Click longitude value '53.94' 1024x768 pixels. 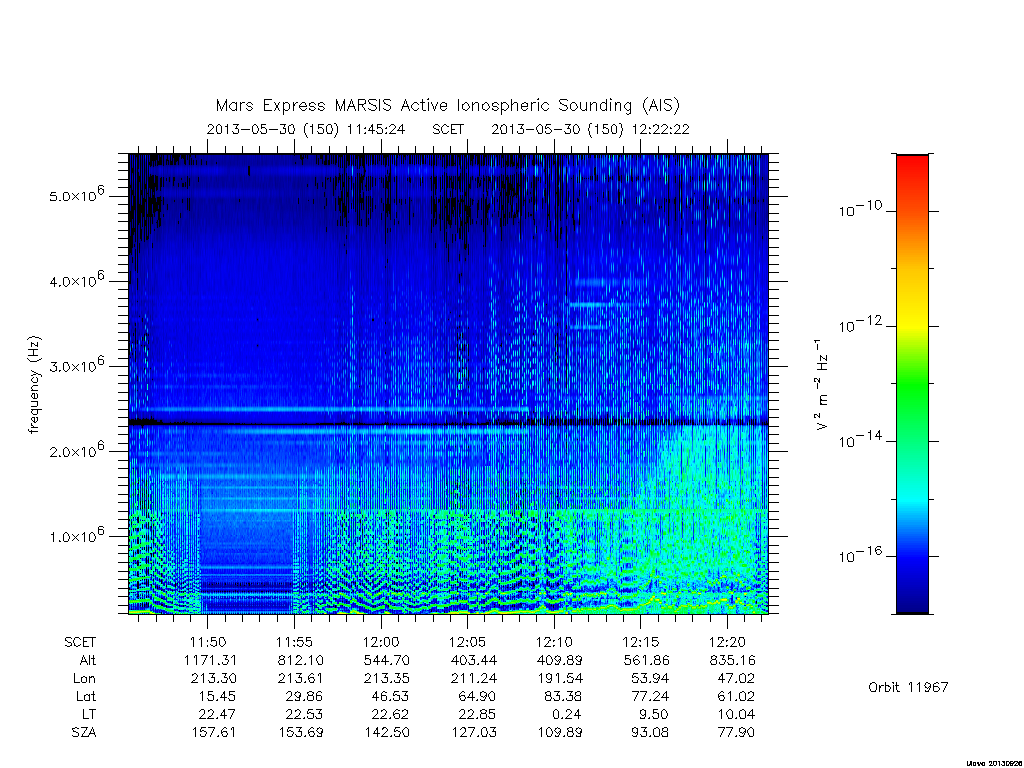point(650,679)
